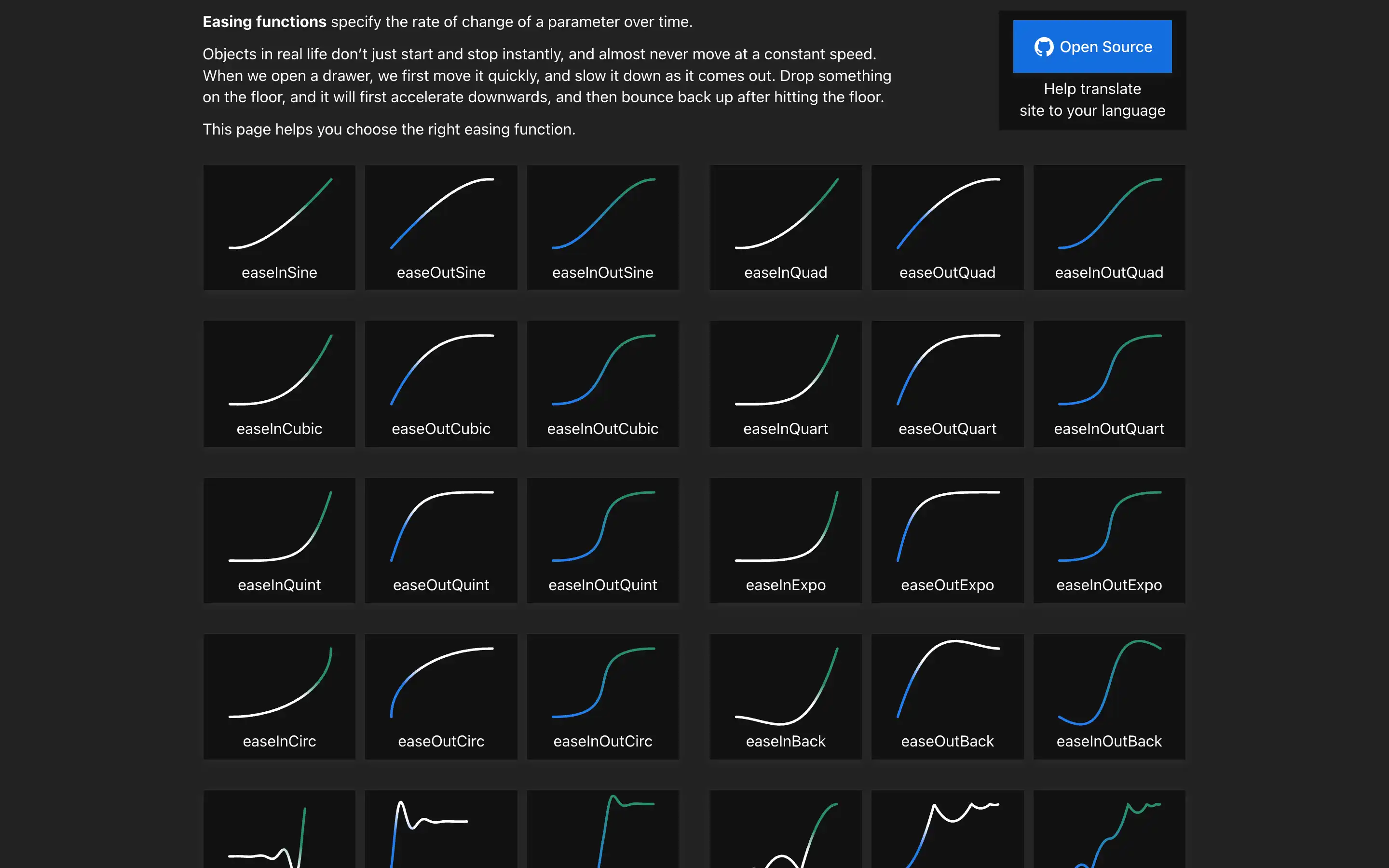Open the easeInBack curve card
The image size is (1389, 868).
pos(786,697)
